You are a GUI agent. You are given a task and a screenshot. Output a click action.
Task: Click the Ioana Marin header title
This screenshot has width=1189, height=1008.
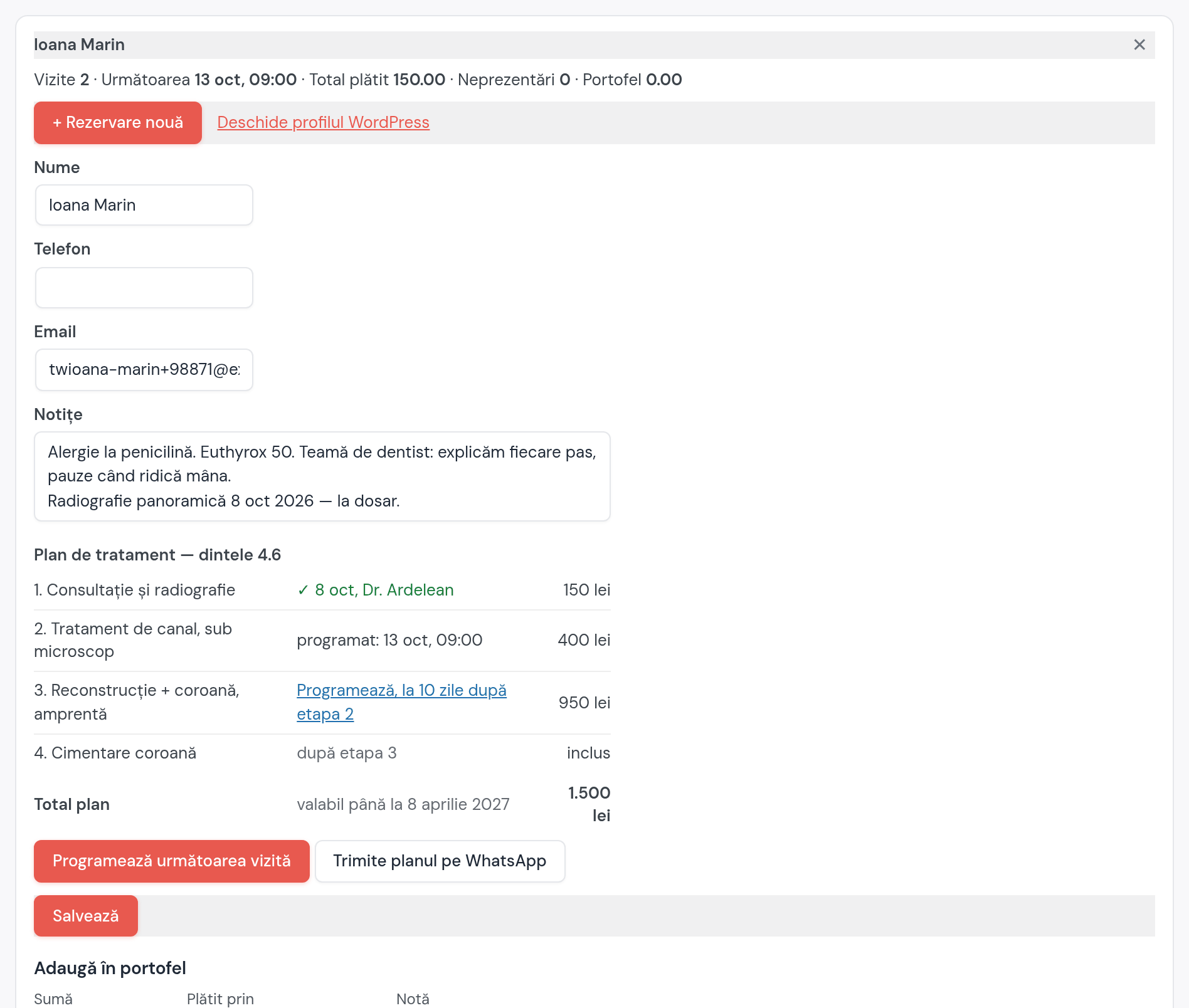pyautogui.click(x=80, y=45)
